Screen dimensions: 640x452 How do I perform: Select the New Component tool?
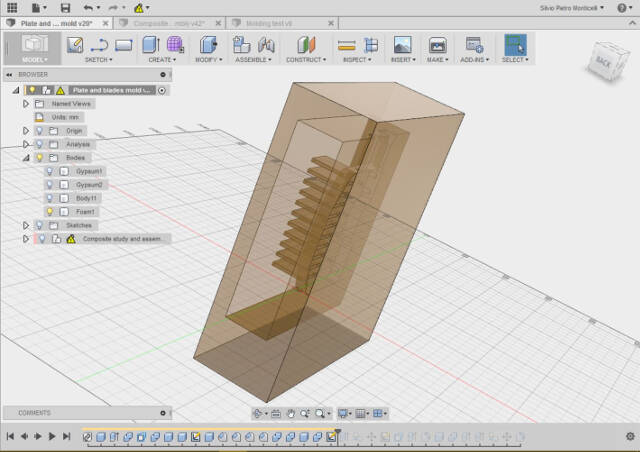click(241, 45)
